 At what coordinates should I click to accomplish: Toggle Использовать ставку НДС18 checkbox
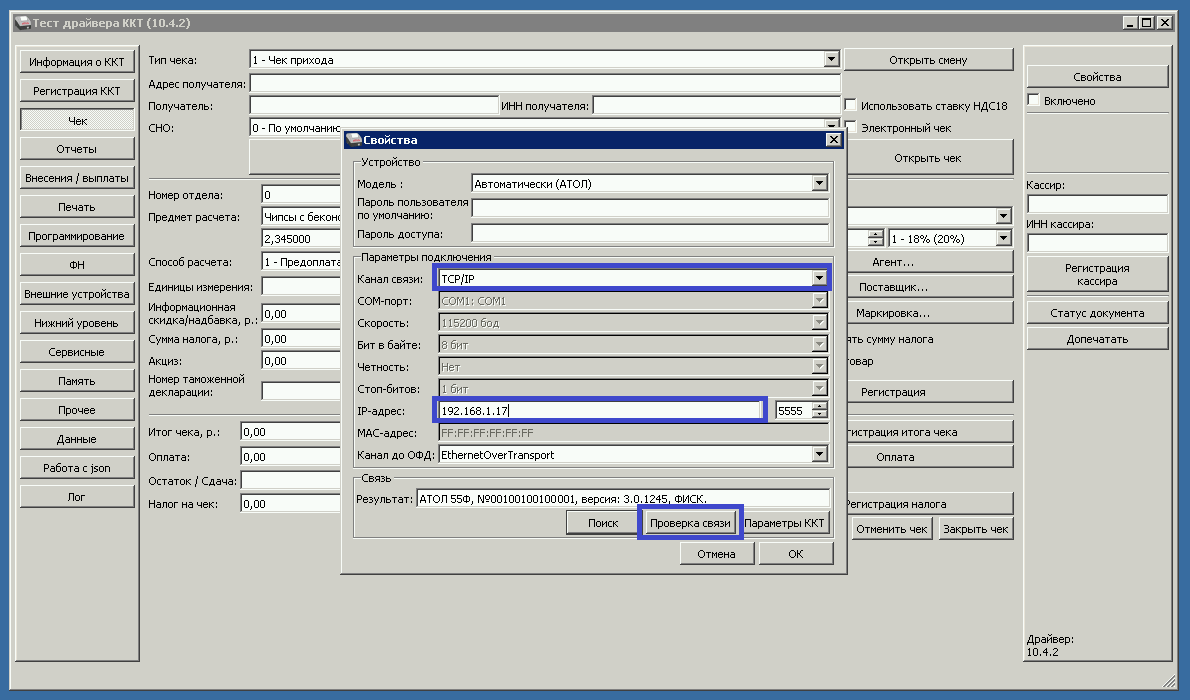851,105
